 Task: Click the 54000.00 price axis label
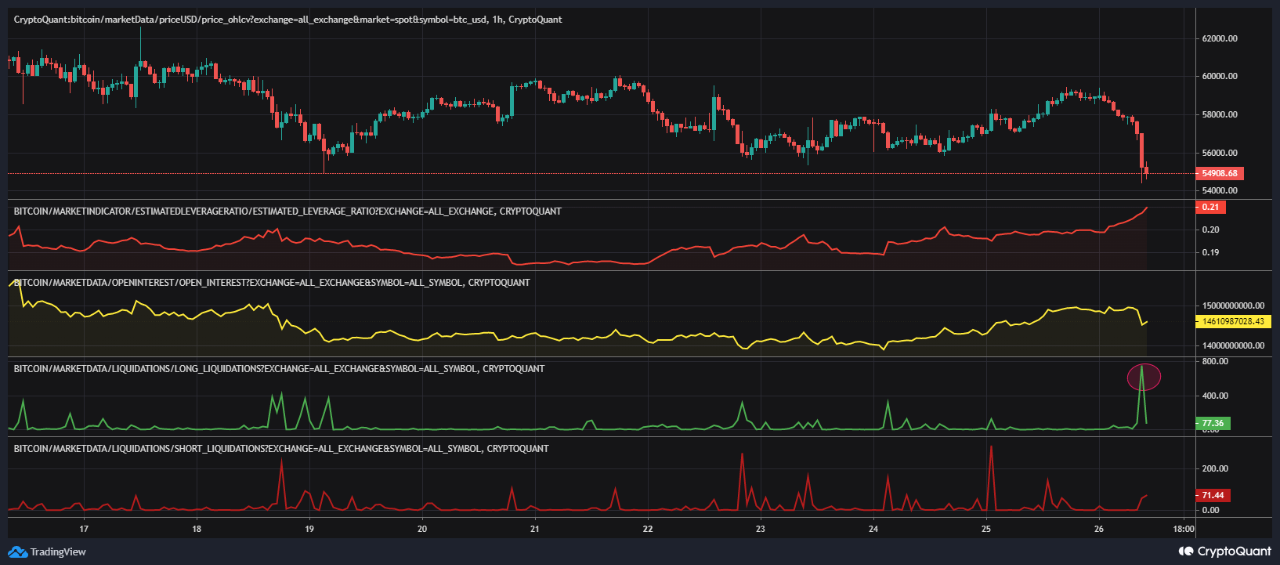pyautogui.click(x=1219, y=191)
